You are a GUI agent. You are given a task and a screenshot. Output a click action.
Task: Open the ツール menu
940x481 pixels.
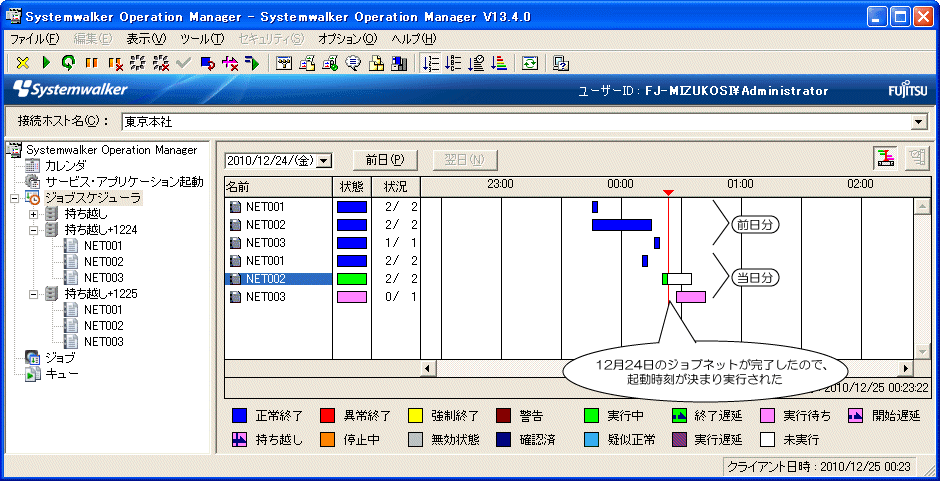coord(202,39)
